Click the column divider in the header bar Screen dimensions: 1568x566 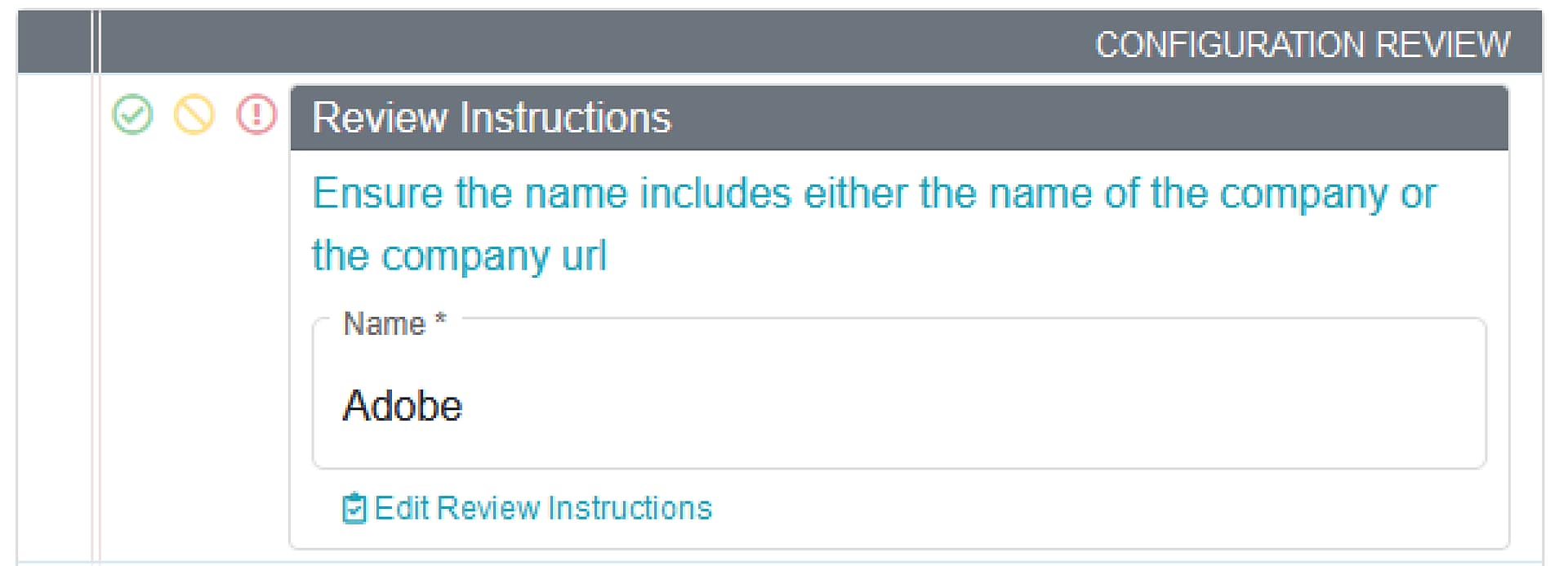pos(96,42)
